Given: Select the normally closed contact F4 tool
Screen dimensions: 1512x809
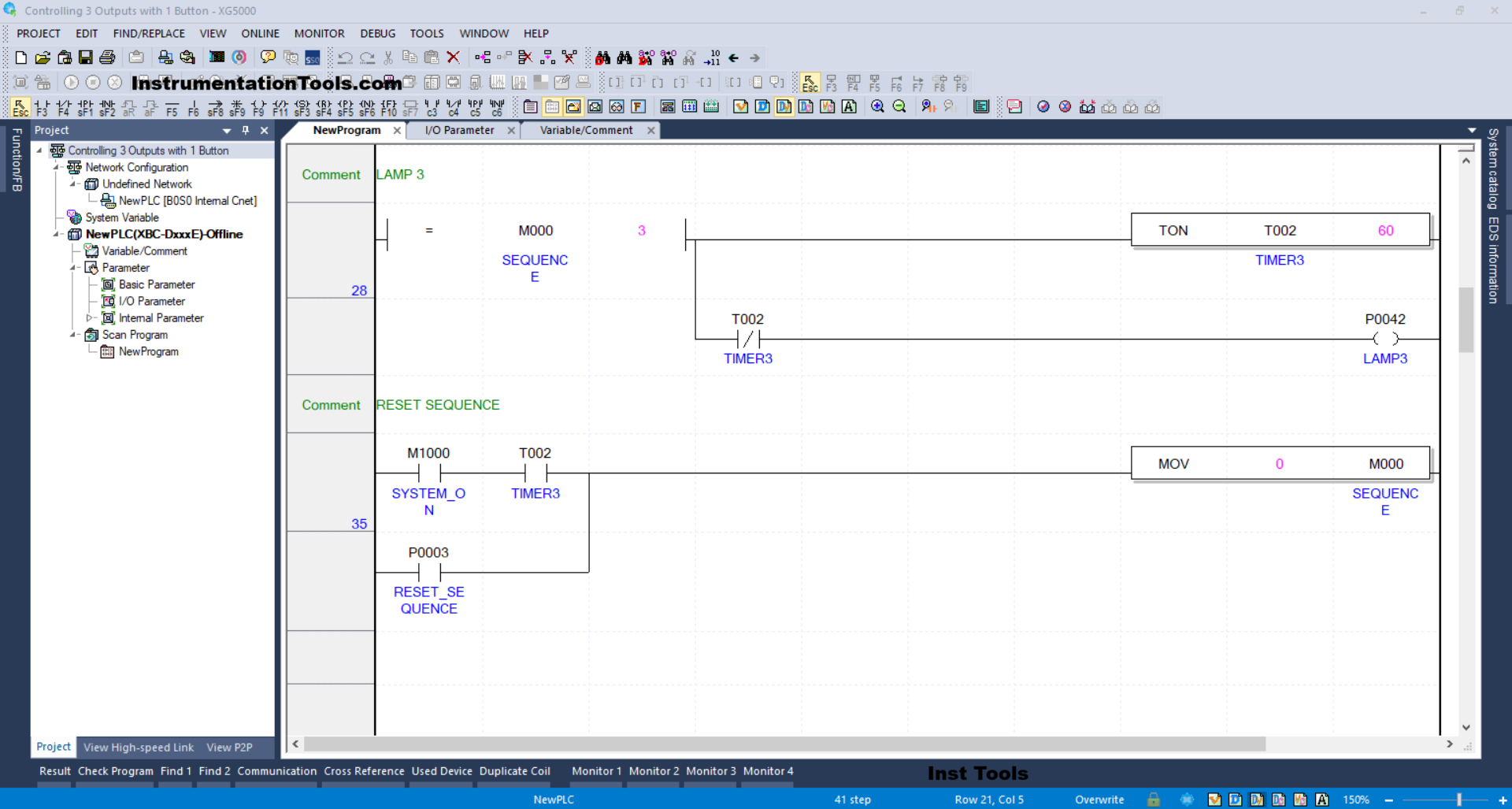Looking at the screenshot, I should [64, 107].
